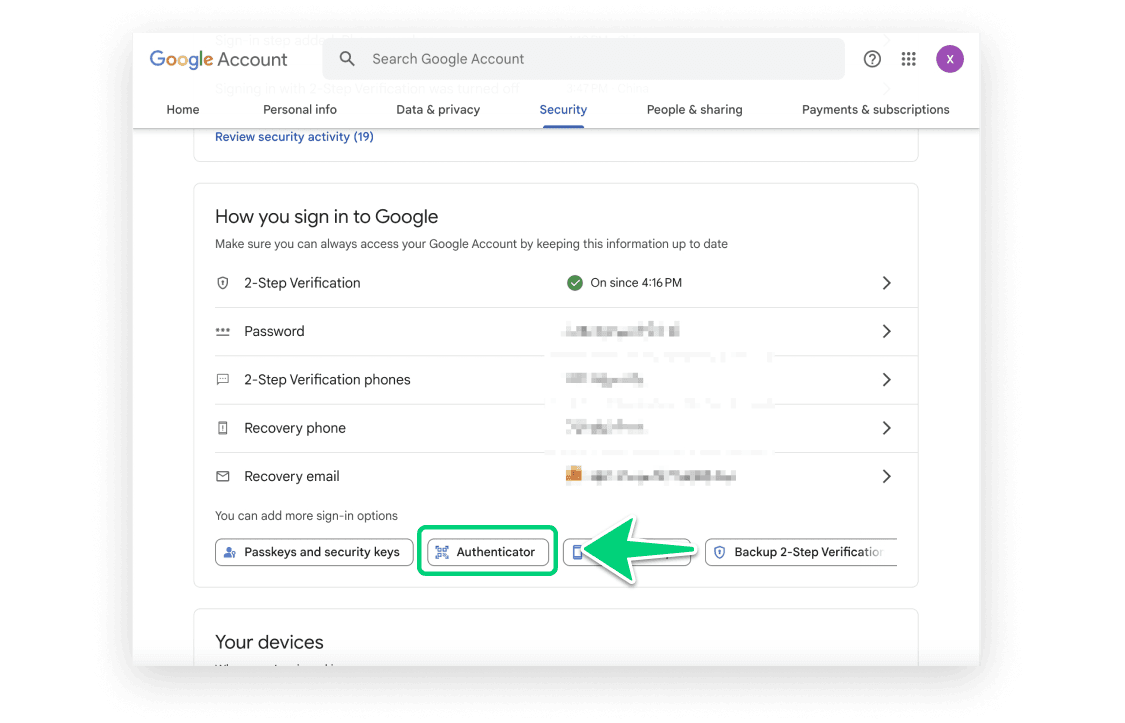Click the search magnifier icon
The width and height of the screenshot is (1125, 723).
(347, 59)
